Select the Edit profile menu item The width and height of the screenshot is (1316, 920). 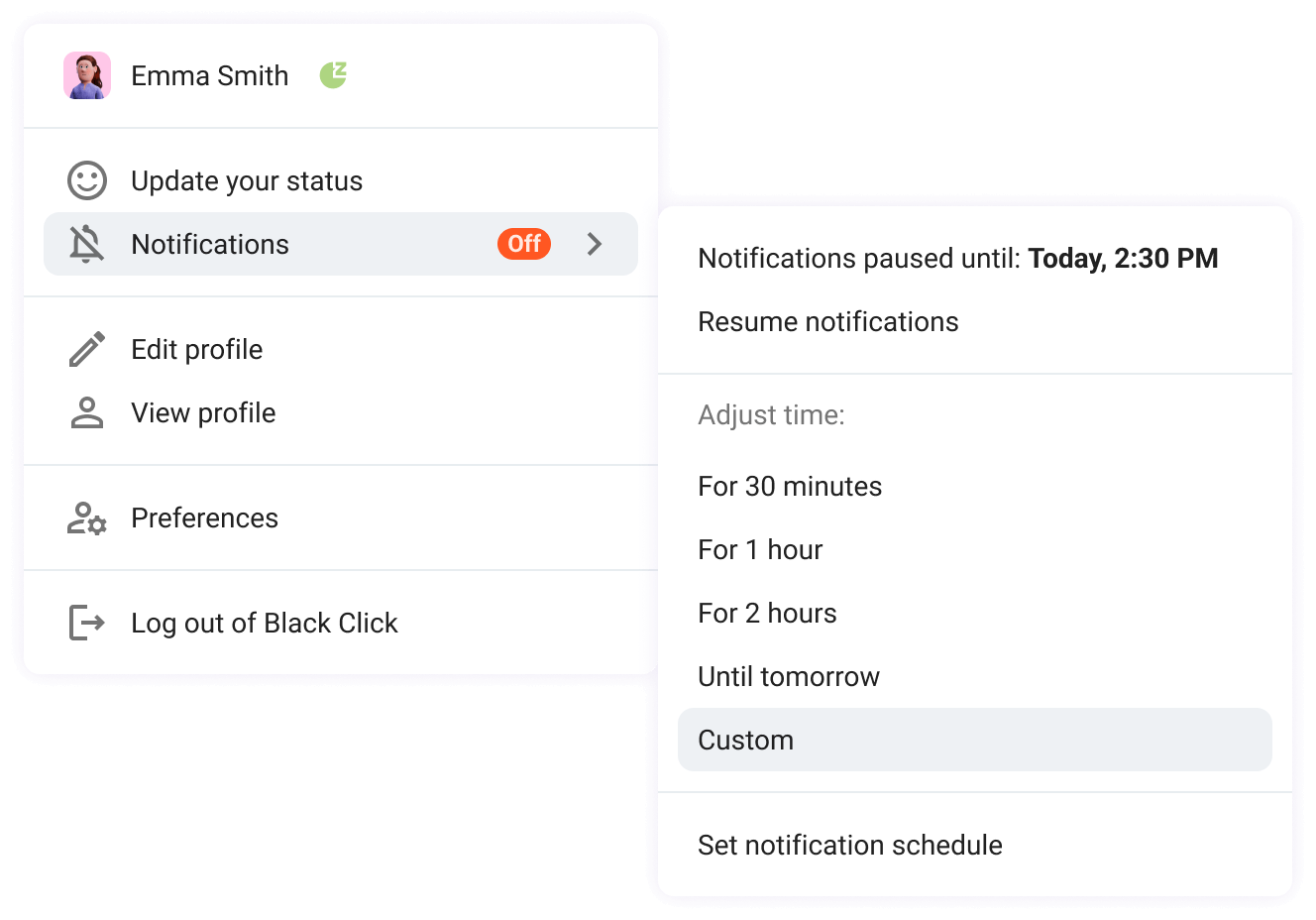click(197, 350)
